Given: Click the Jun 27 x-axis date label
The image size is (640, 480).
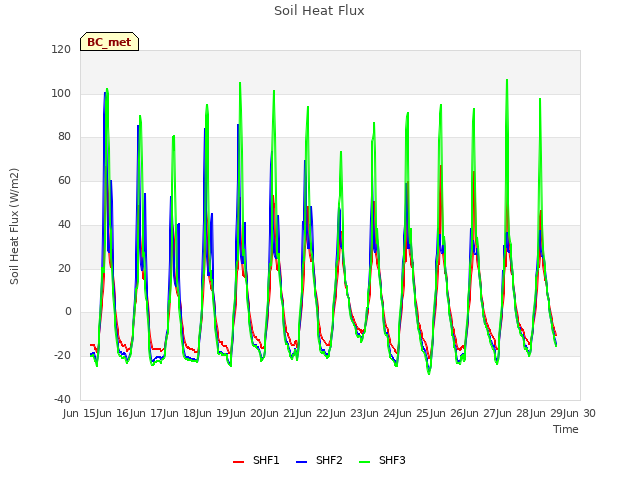Looking at the screenshot, I should [481, 413].
